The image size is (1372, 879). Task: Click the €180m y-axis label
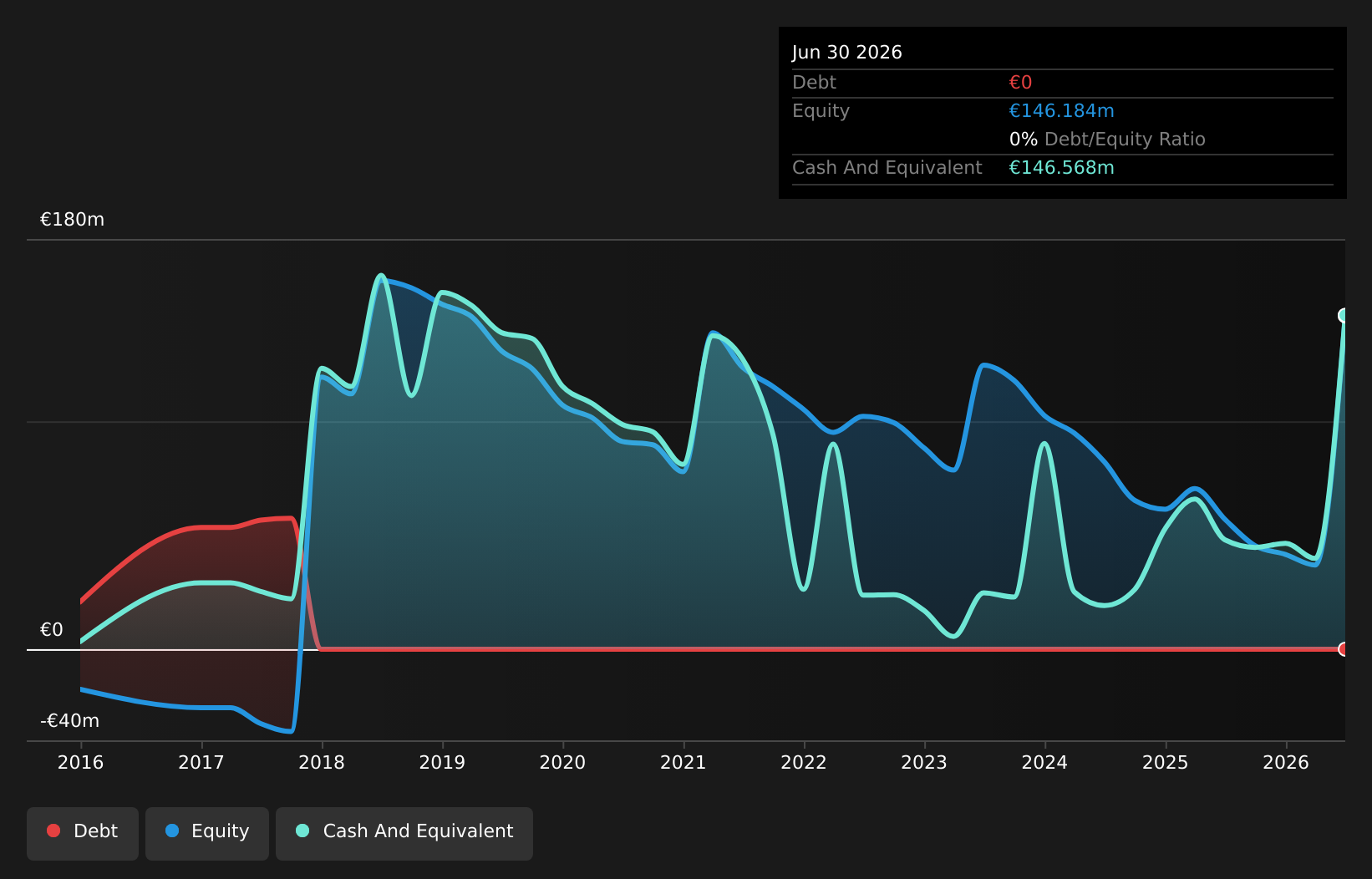point(73,220)
